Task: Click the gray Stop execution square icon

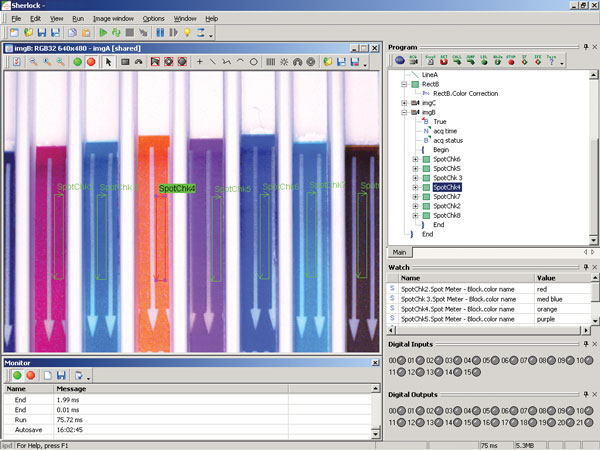Action: click(130, 33)
